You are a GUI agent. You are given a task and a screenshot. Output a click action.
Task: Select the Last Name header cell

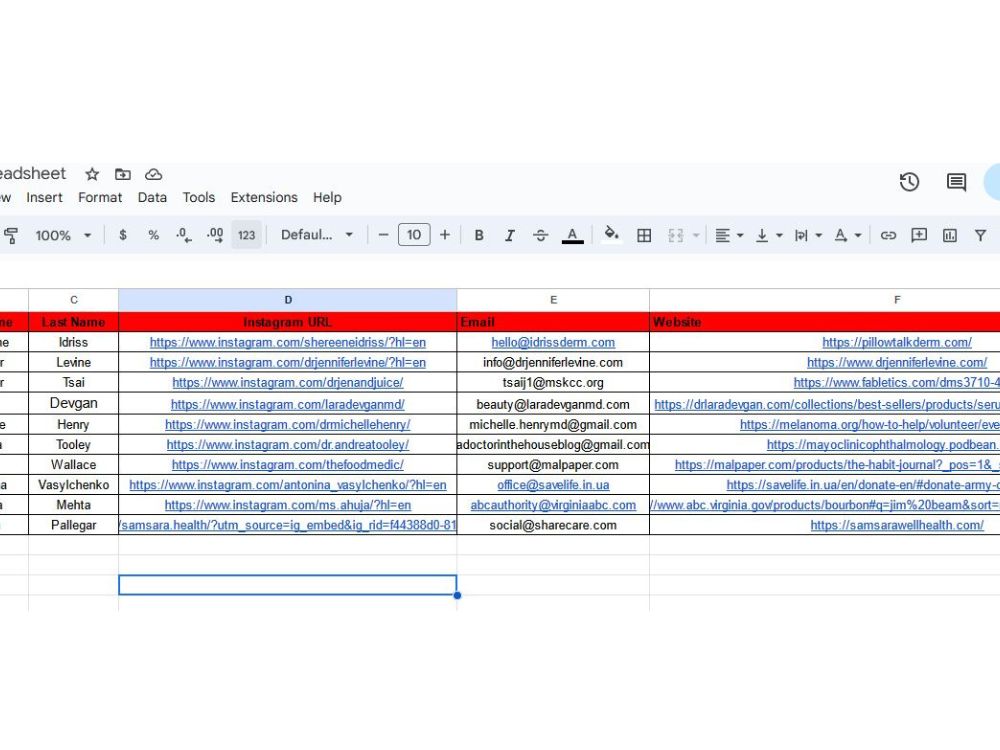[x=73, y=322]
